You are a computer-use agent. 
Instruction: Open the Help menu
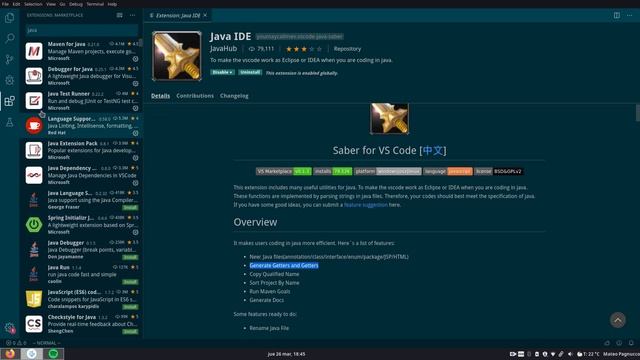tap(112, 4)
